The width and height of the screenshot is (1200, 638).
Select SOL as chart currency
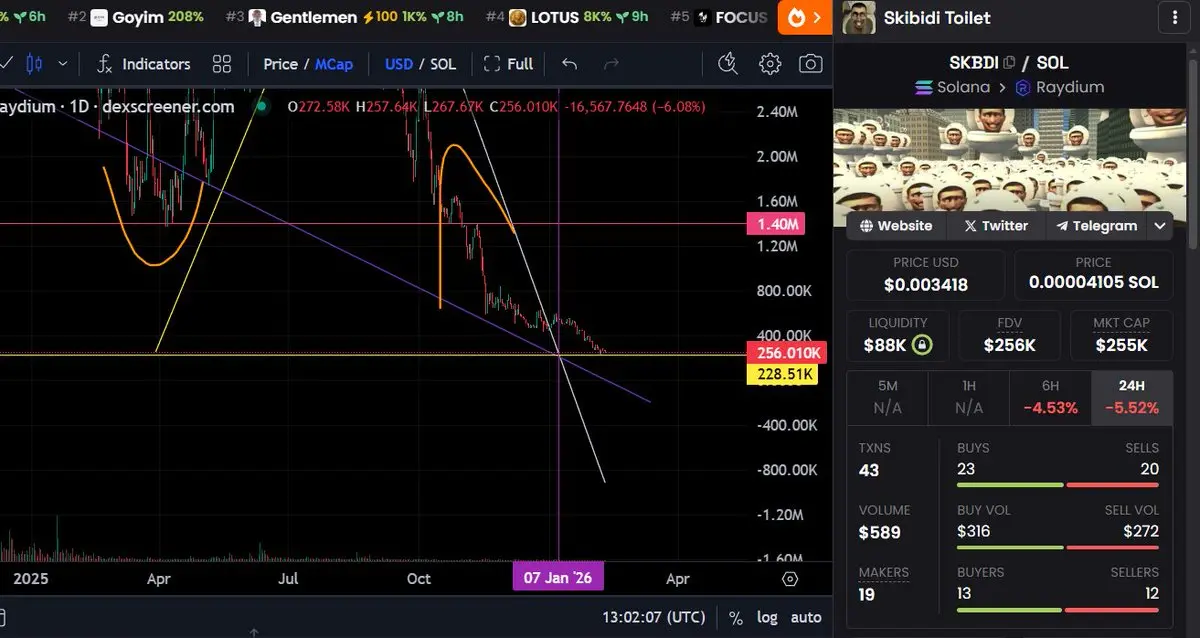[443, 64]
